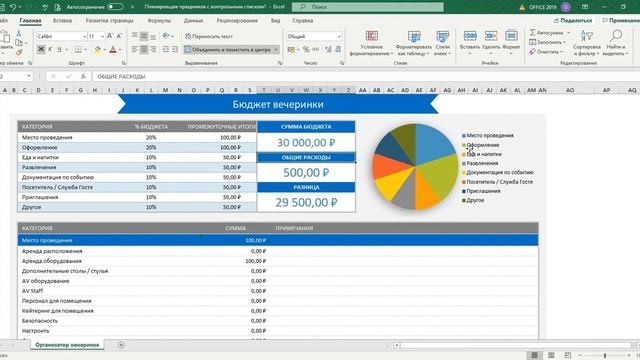The width and height of the screenshot is (640, 360).
Task: Open the font size 11 dropdown
Action: click(102, 36)
